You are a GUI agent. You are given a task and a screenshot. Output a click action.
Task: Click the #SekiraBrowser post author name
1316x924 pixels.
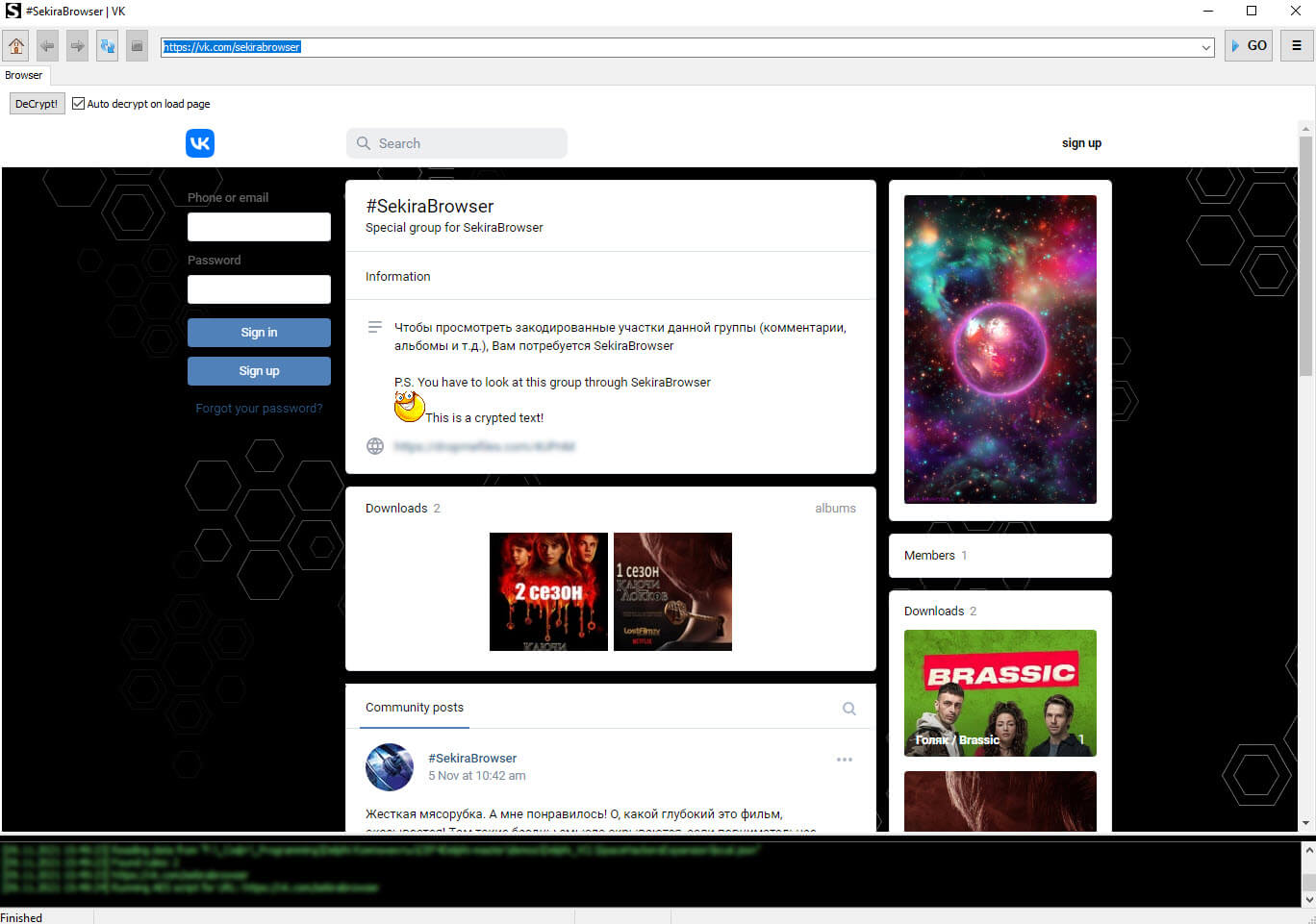coord(472,759)
